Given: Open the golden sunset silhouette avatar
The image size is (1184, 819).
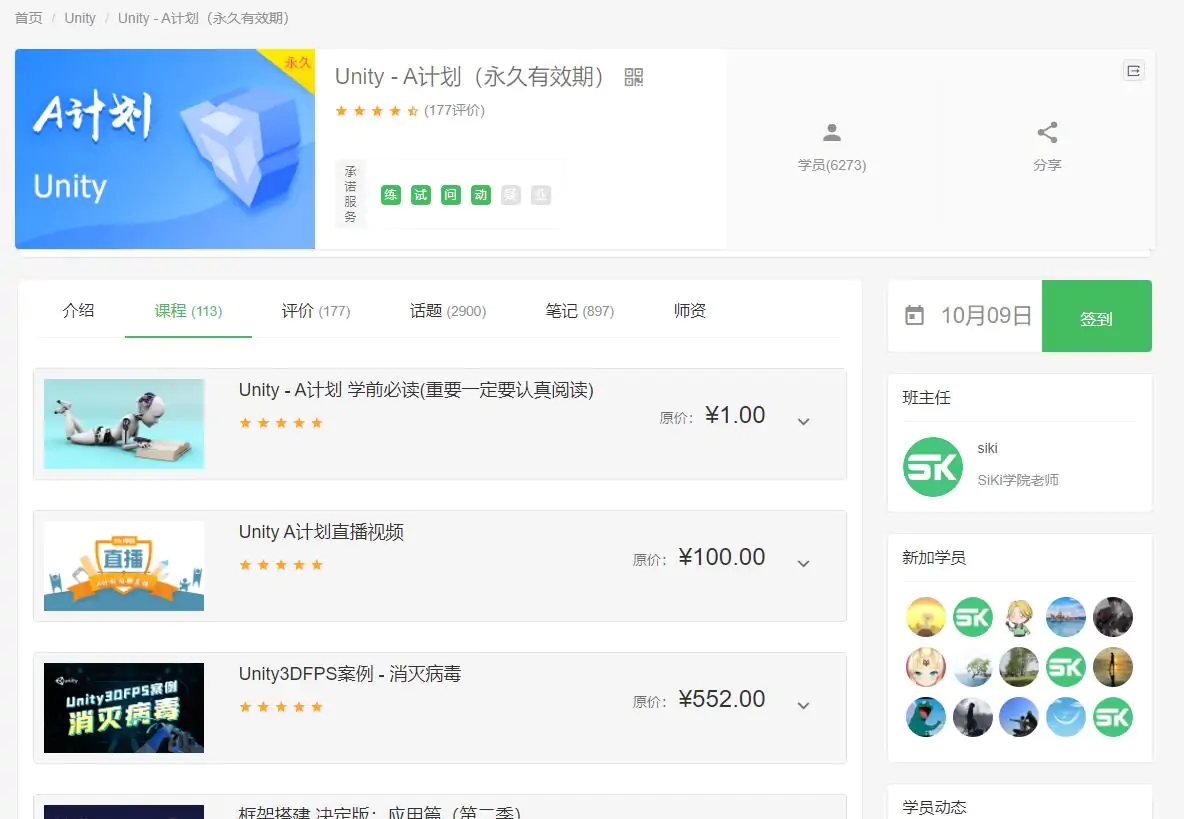Looking at the screenshot, I should [x=1113, y=667].
